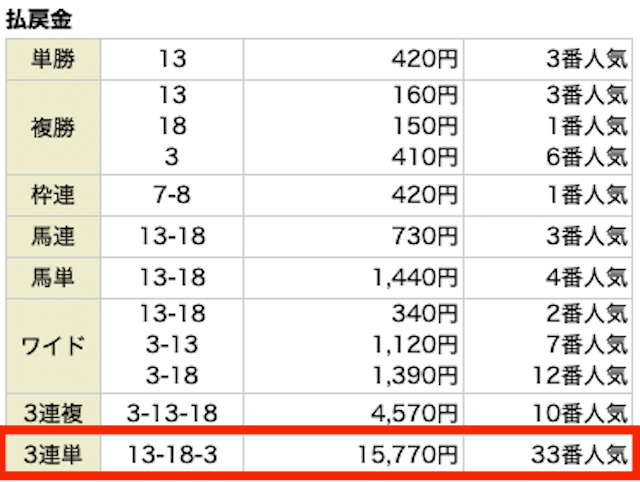The width and height of the screenshot is (640, 482).
Task: Click the 33番人気 popularity cell
Action: coord(579,454)
